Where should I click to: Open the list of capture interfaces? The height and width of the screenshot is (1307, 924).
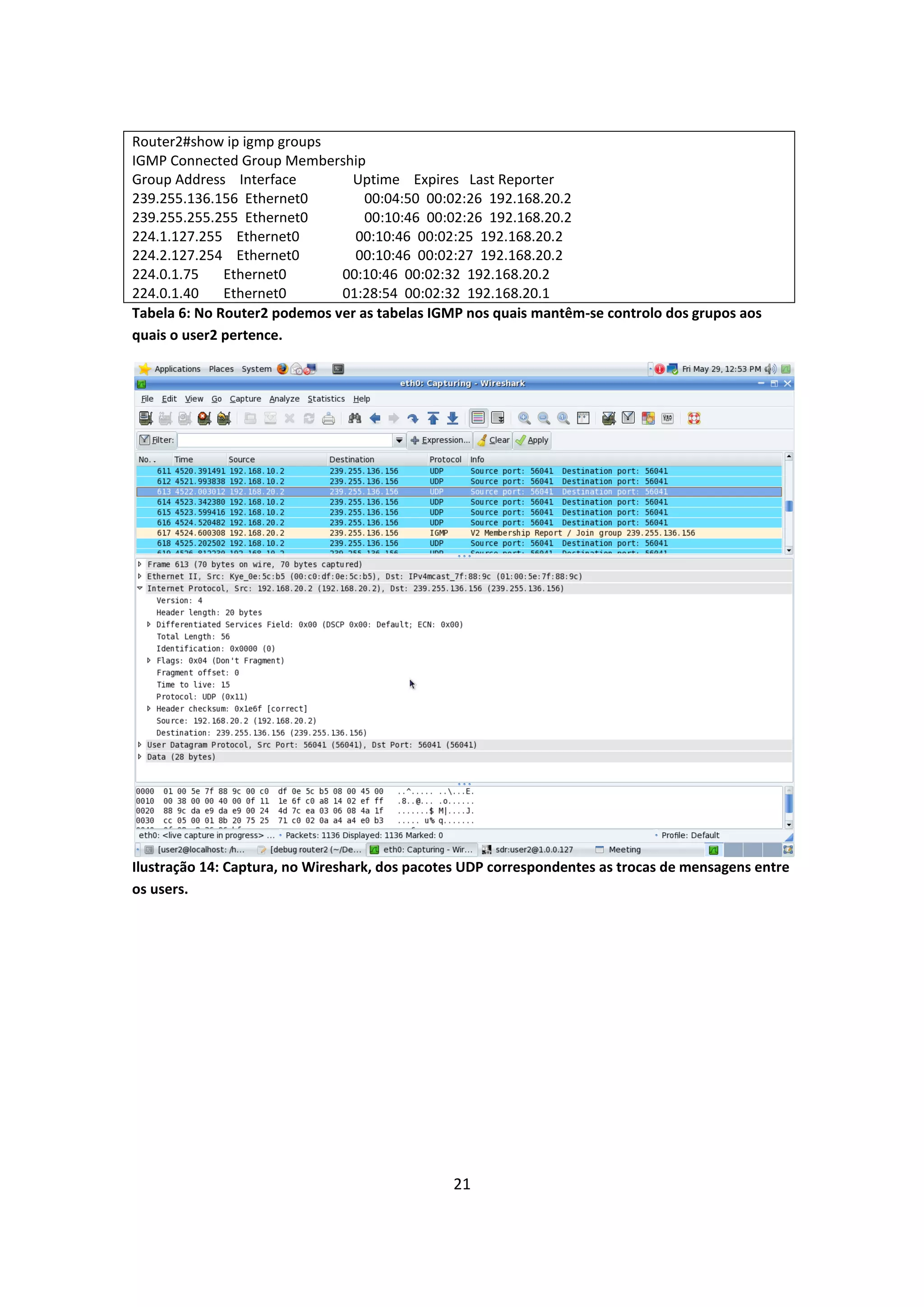[146, 418]
